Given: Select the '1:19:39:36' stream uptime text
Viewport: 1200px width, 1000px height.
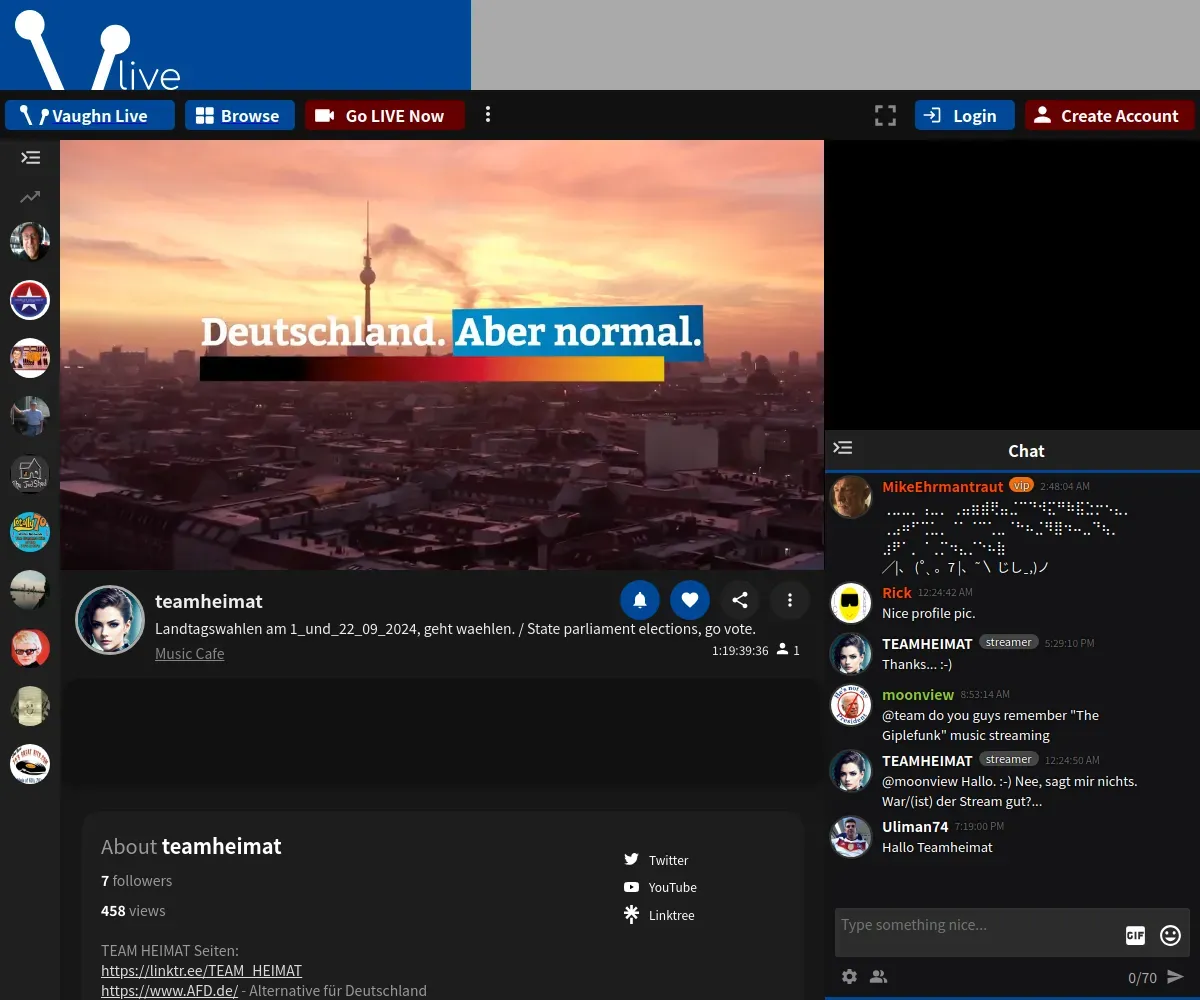Looking at the screenshot, I should point(740,650).
